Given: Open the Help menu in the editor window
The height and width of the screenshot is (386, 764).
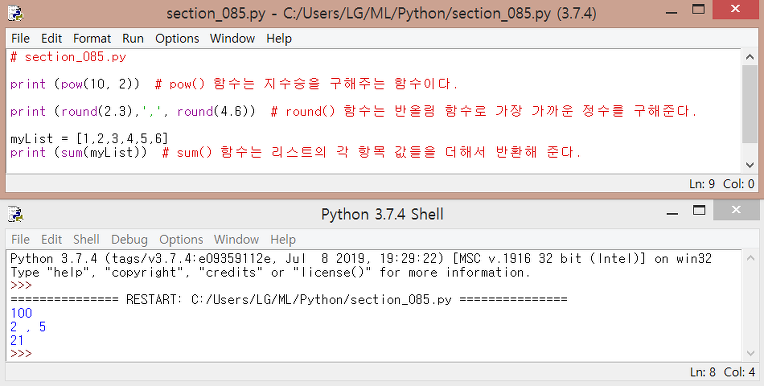Looking at the screenshot, I should 279,39.
